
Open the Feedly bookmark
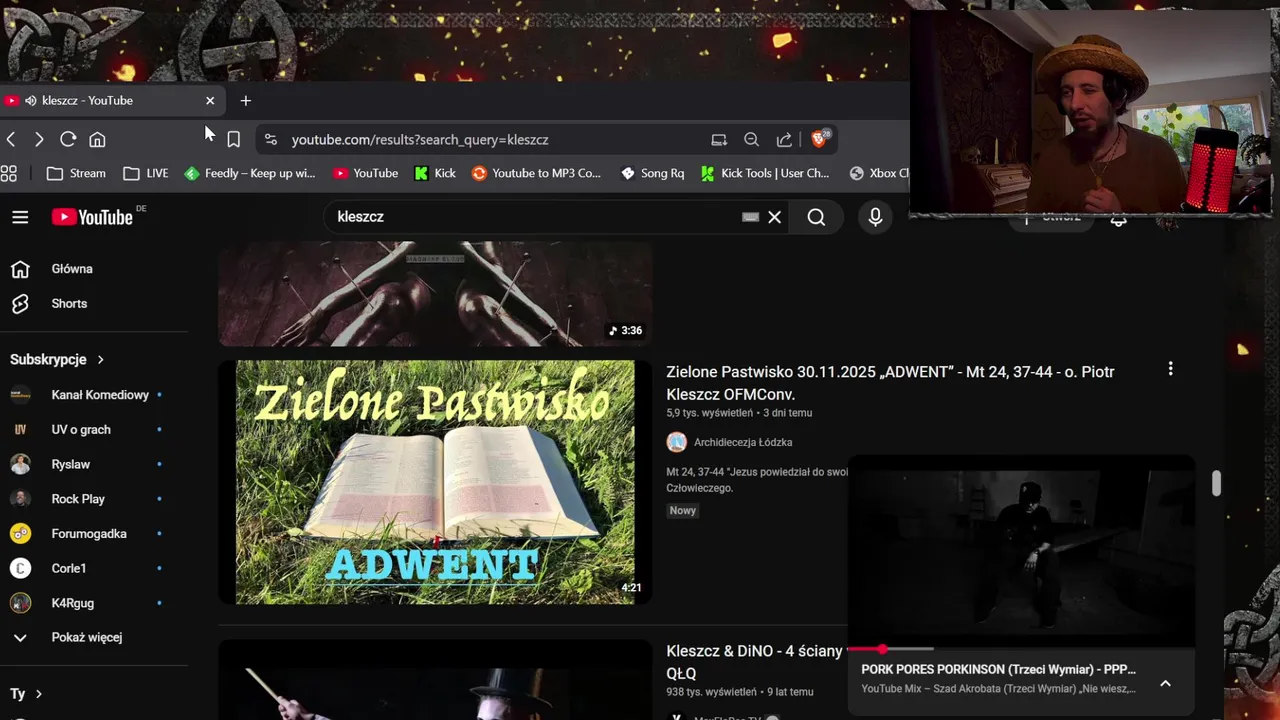[250, 173]
